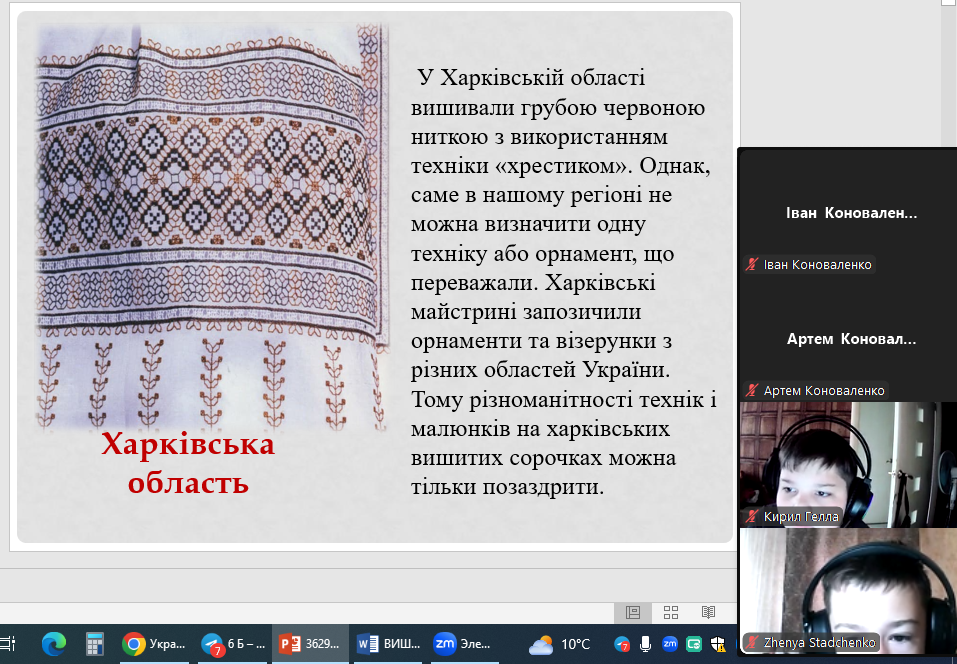Switch to the Chrome window in taskbar
This screenshot has width=957, height=664.
click(x=154, y=644)
